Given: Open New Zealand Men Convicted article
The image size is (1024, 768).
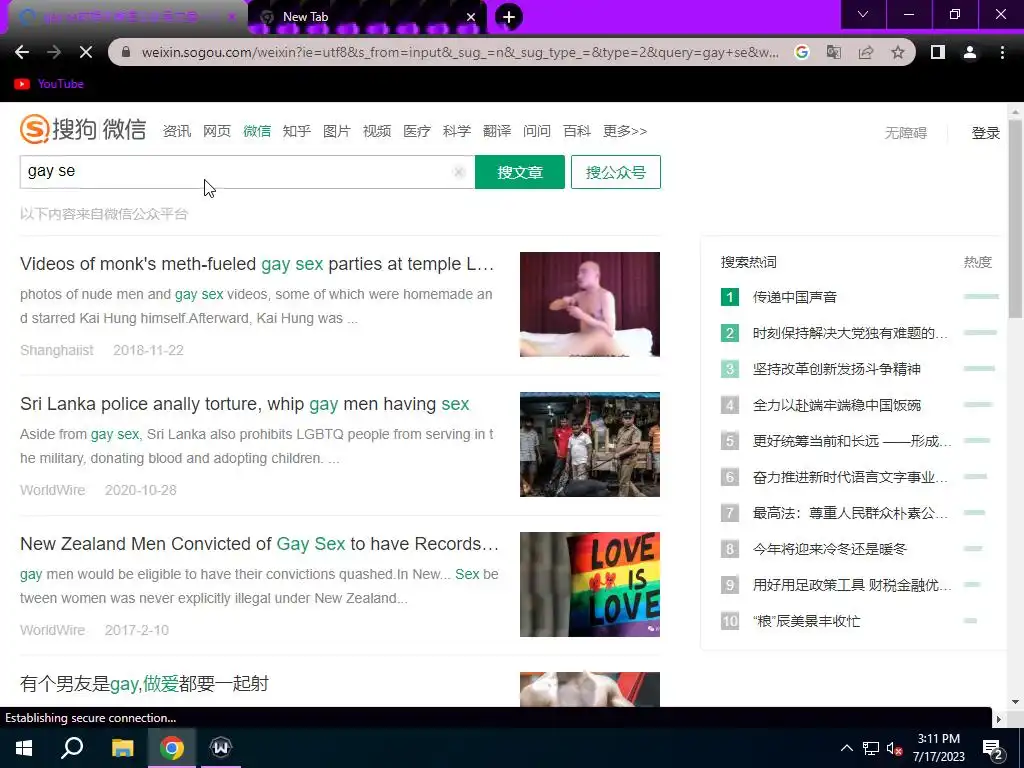Looking at the screenshot, I should 259,544.
